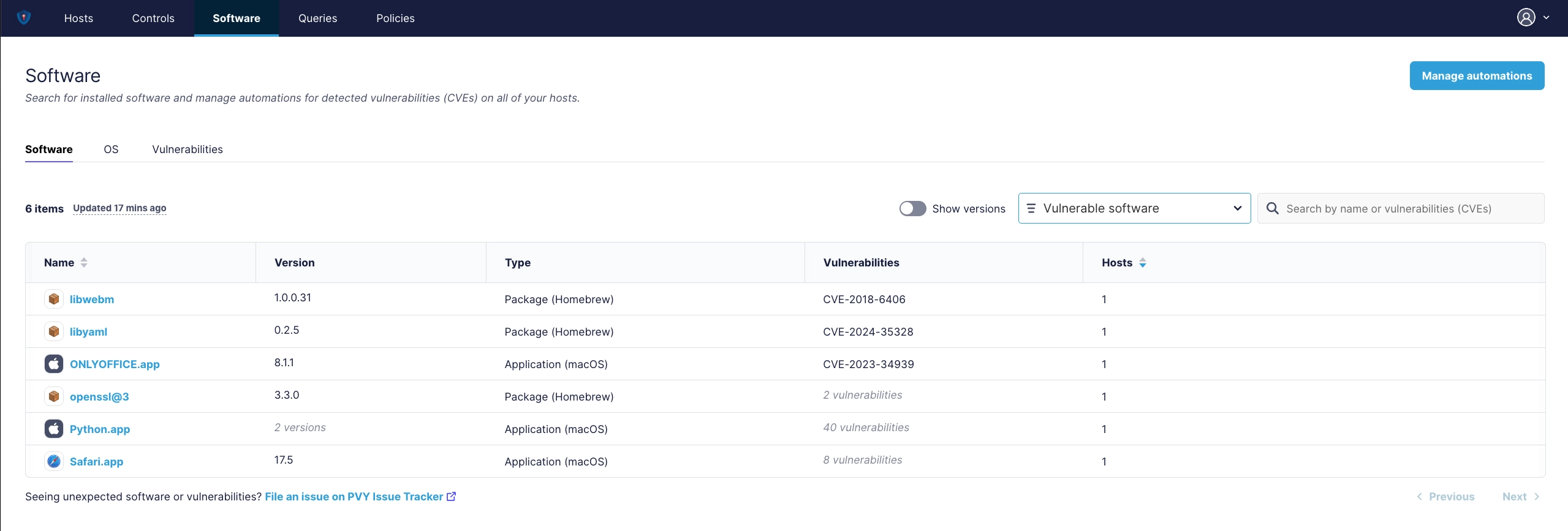Go to the Hosts nav tab
The width and height of the screenshot is (1568, 531).
tap(78, 18)
